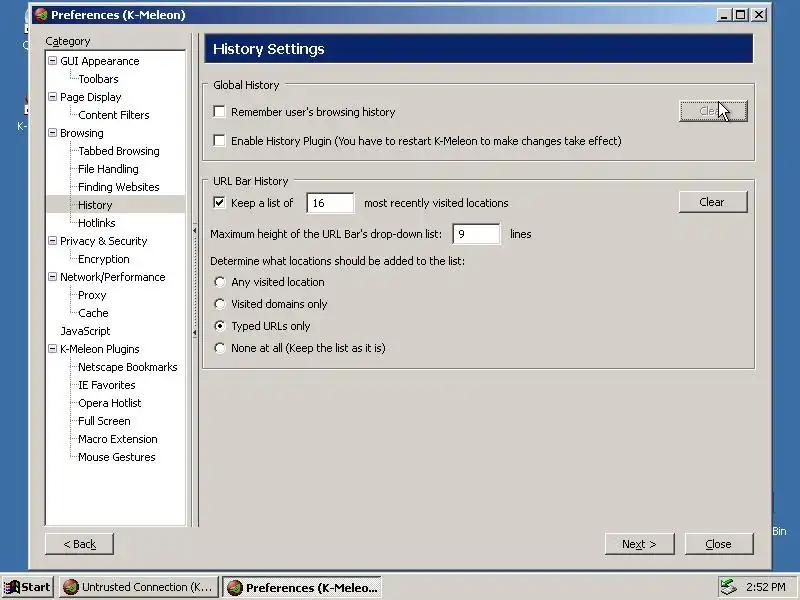The width and height of the screenshot is (800, 600).
Task: Select K-Meleon Plugins category label
Action: coord(99,349)
